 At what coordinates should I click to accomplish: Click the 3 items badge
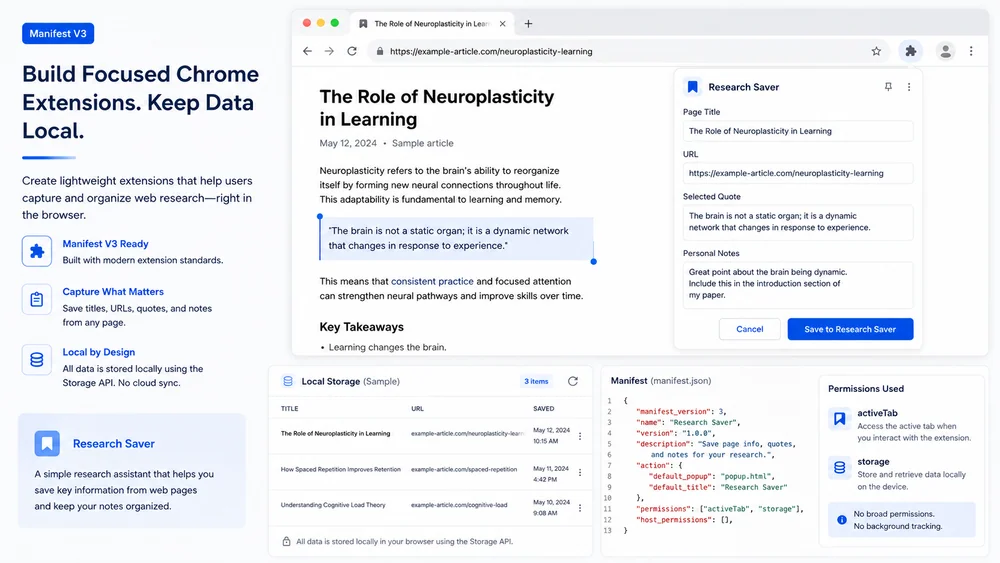536,381
